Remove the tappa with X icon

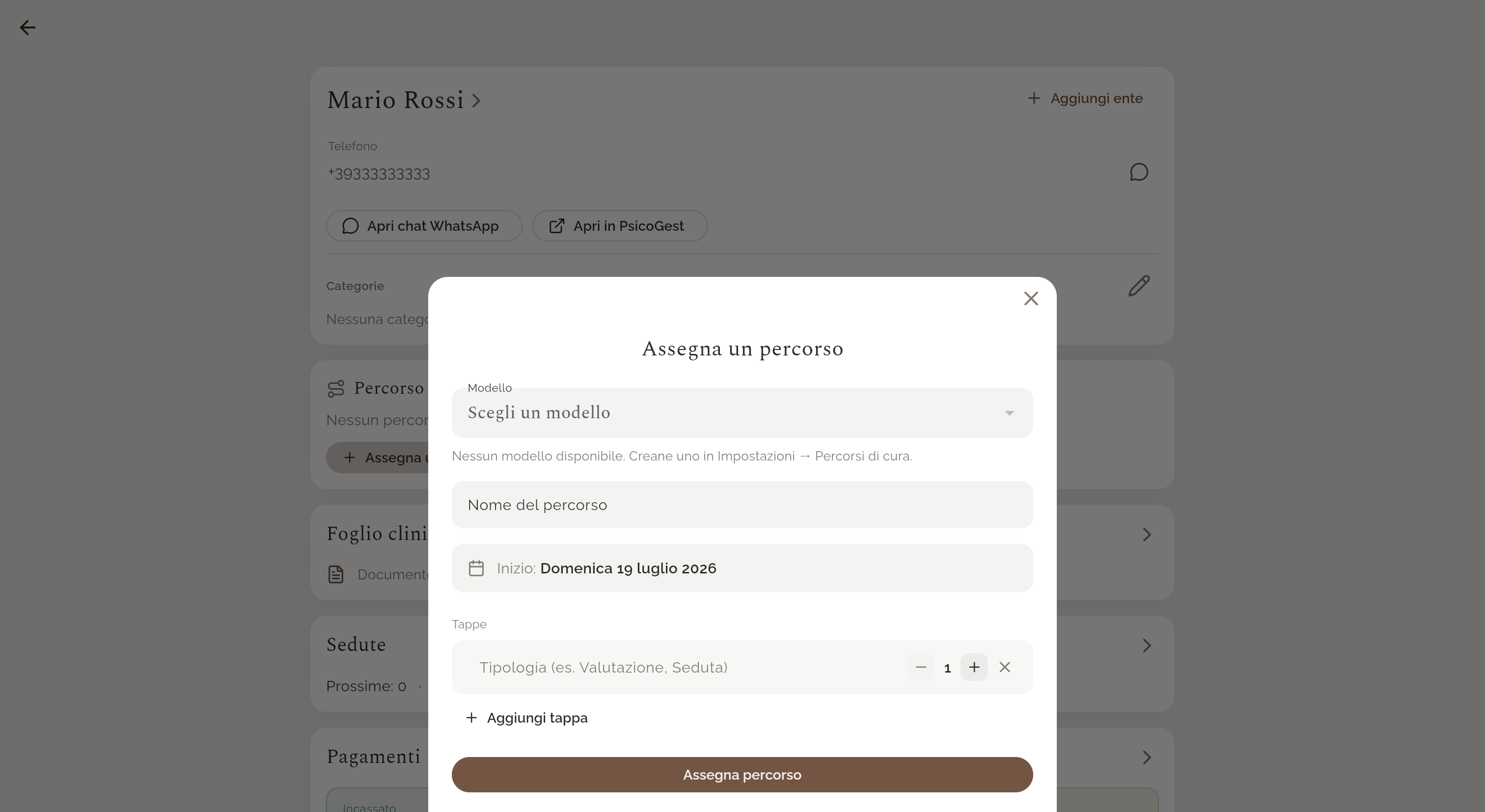(x=1005, y=667)
